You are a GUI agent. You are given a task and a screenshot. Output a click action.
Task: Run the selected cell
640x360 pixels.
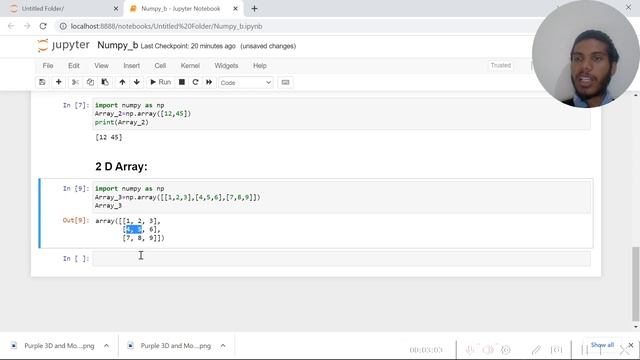[x=160, y=82]
